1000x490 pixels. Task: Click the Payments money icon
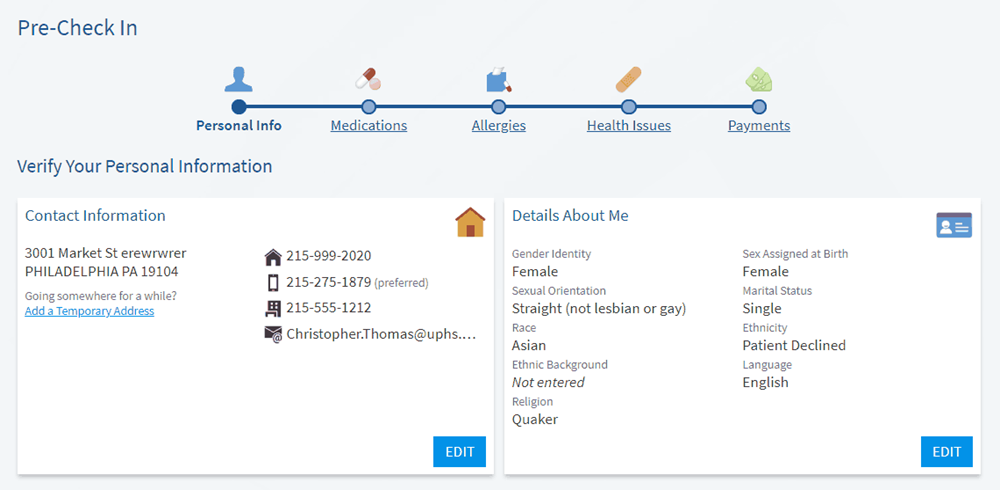(759, 80)
